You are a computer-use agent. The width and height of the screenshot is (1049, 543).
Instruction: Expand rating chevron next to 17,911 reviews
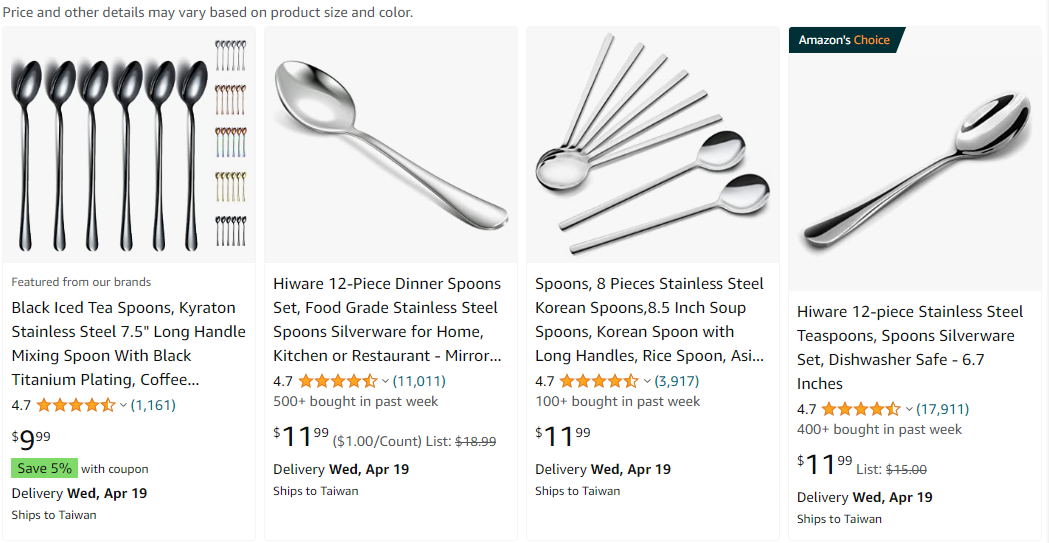point(909,409)
